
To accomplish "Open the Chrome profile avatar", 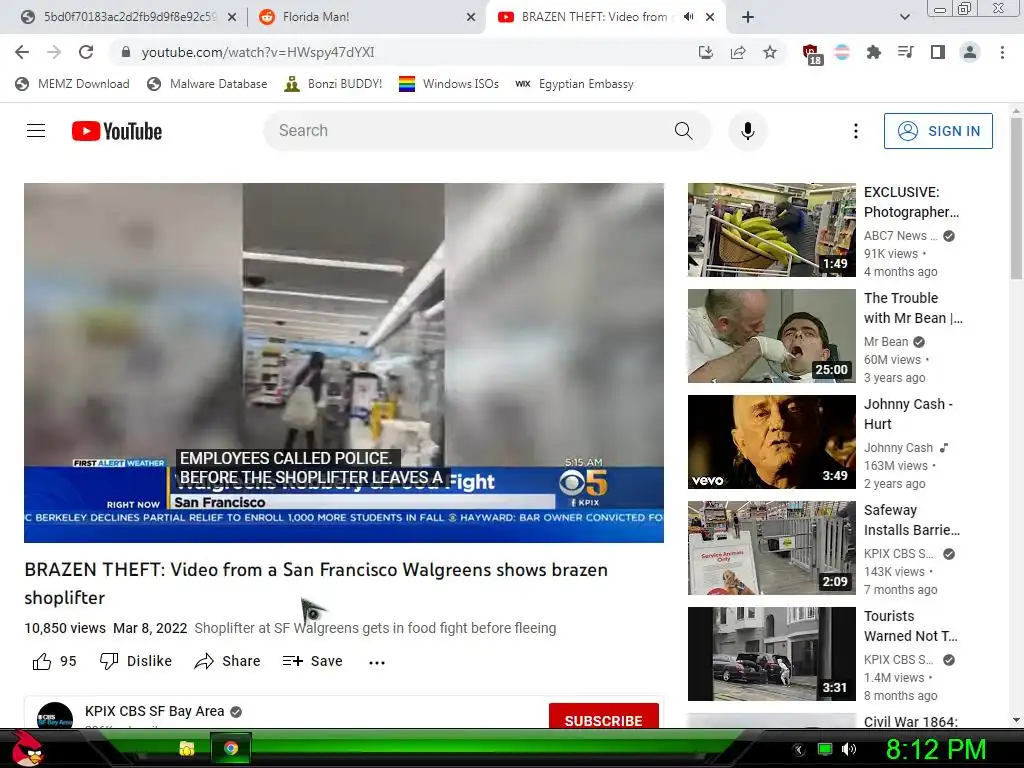I will (x=970, y=52).
